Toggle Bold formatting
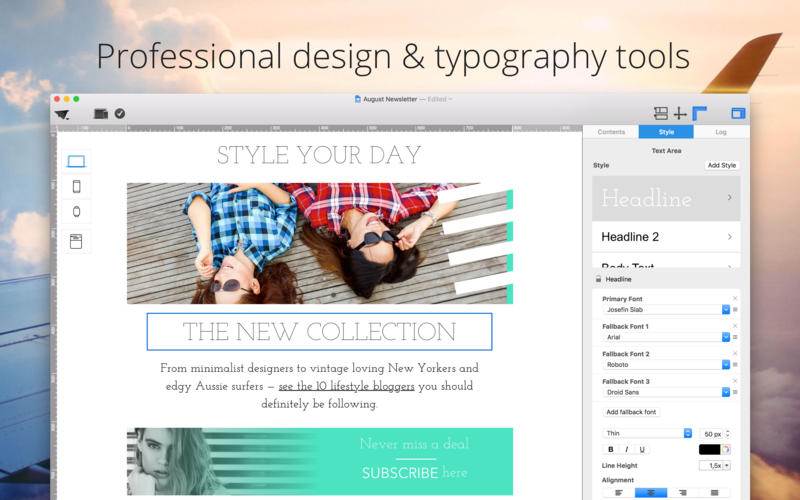800x500 pixels. point(611,449)
